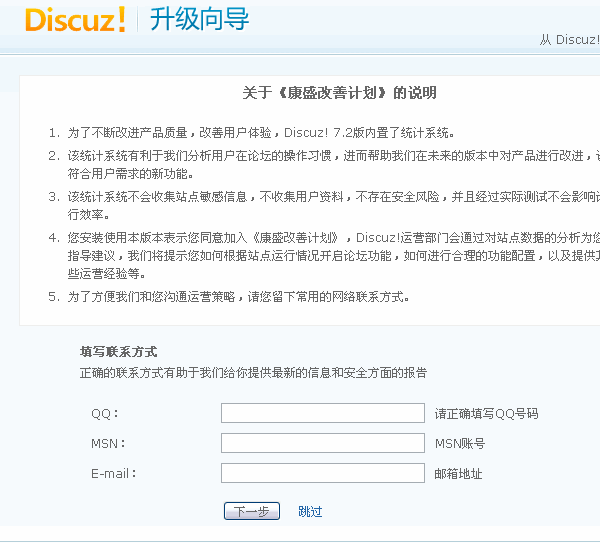The height and width of the screenshot is (543, 600).
Task: Click list item 3 about 不收集用户资料
Action: tap(324, 205)
